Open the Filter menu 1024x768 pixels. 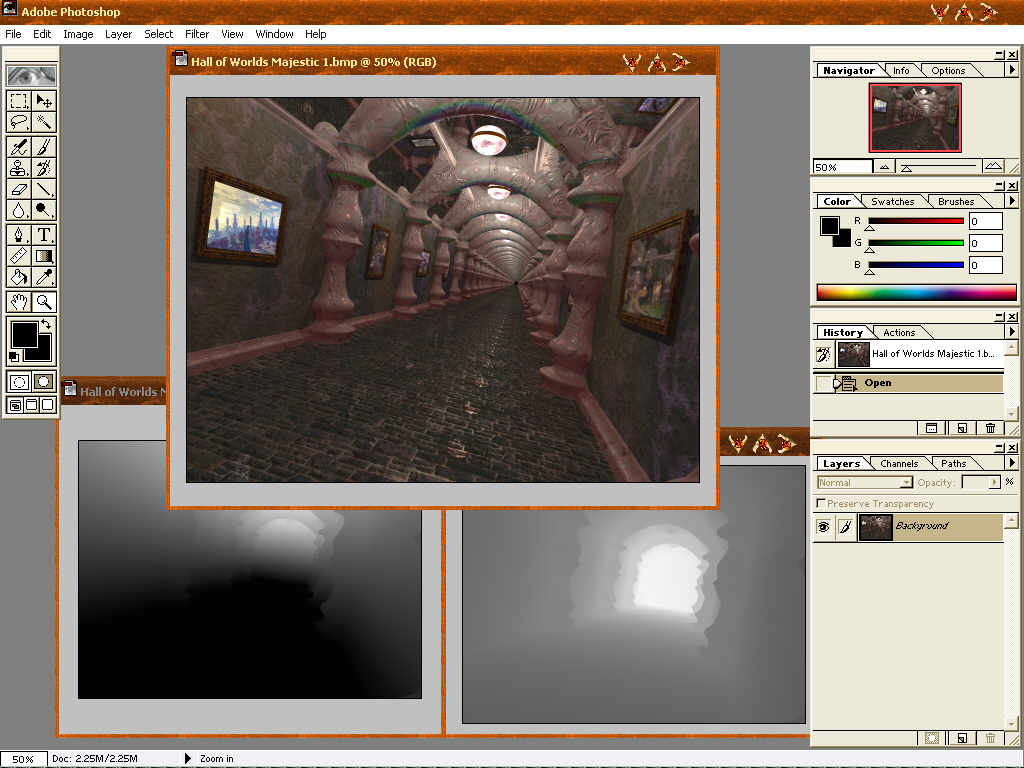pos(197,34)
